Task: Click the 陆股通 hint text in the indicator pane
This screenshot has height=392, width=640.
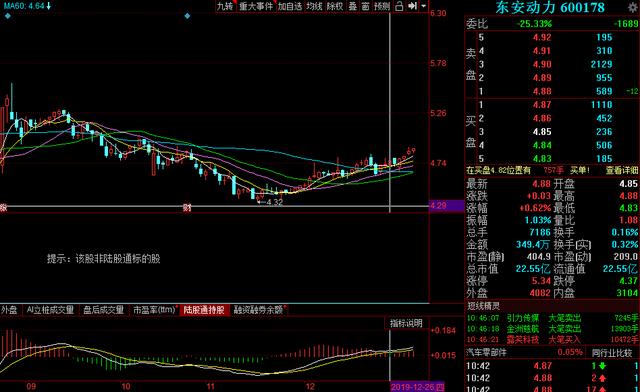Action: [x=104, y=258]
